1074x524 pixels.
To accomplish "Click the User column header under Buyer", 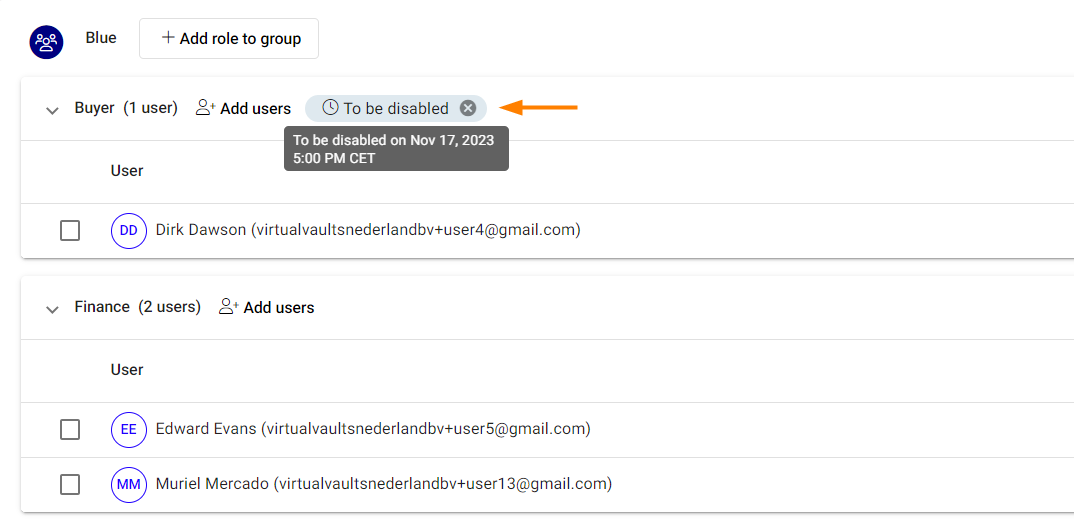I will coord(127,171).
